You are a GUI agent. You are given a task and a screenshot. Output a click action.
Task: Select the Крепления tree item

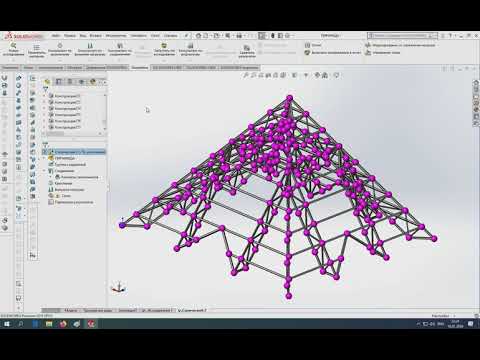(63, 183)
